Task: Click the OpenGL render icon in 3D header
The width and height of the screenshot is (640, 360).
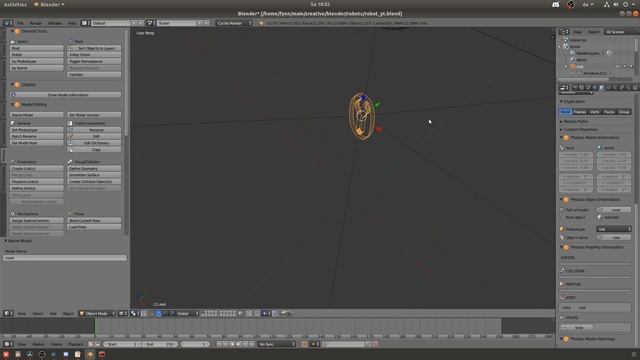Action: pos(283,313)
